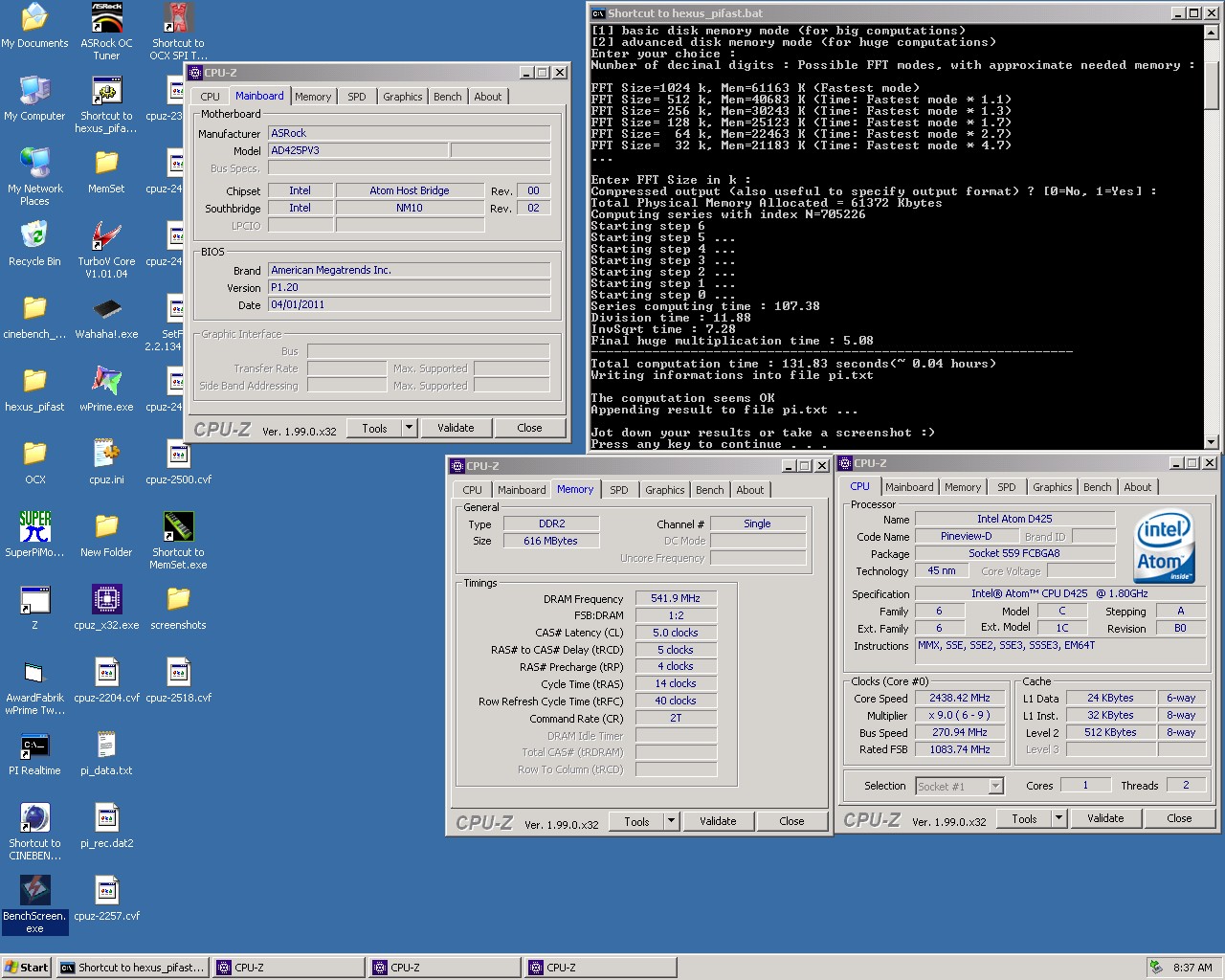
Task: Launch SuperPiMod desktop icon
Action: point(34,535)
